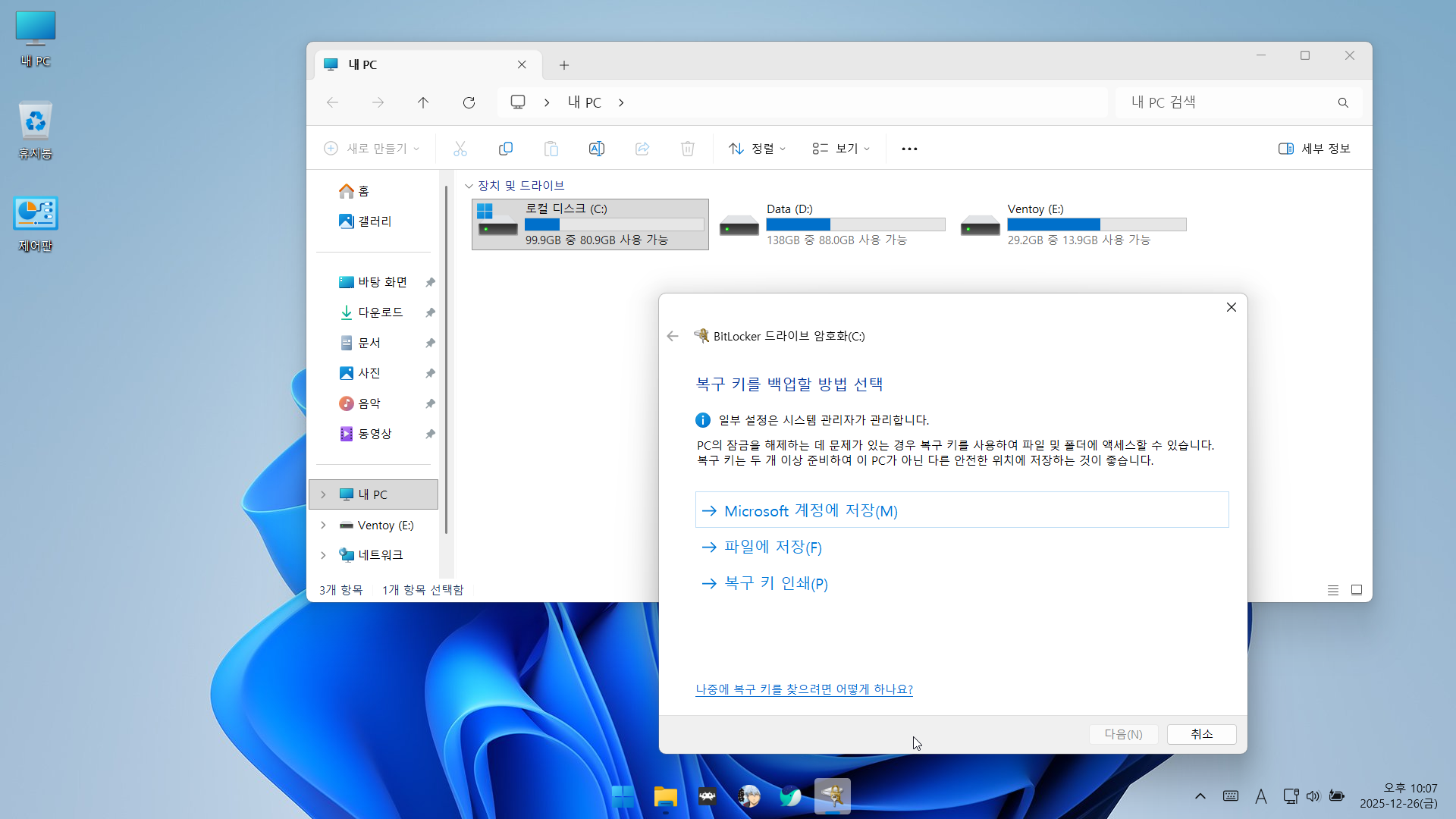Unpin 바탕 화면 from quick access
Screen dimensions: 1456x819
point(430,282)
